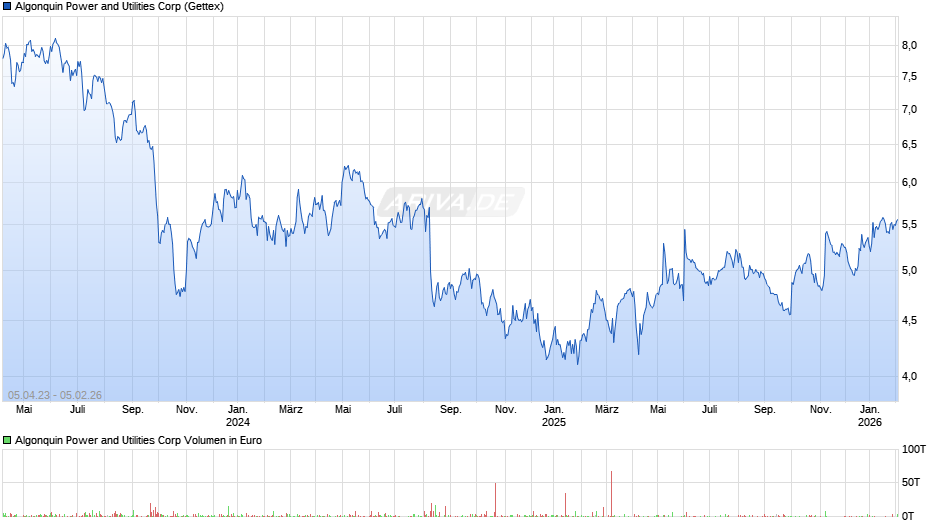940x526 pixels.
Task: Click the 100T volume axis label
Action: 914,450
